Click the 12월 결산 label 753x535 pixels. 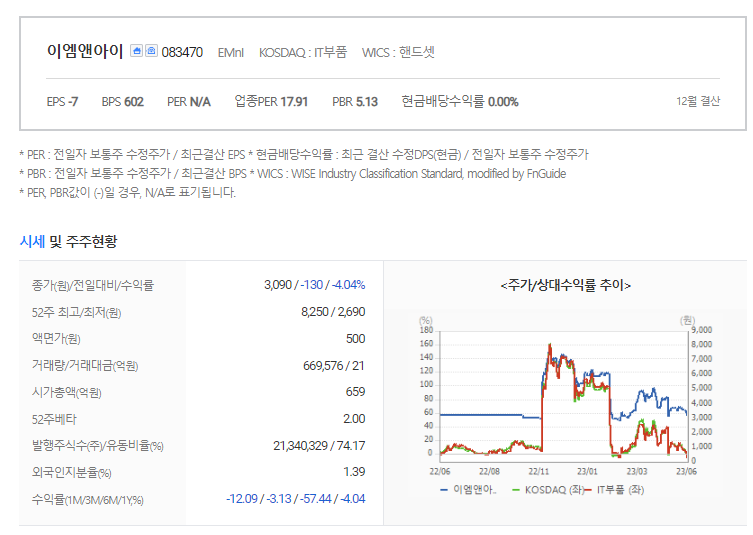(x=698, y=101)
